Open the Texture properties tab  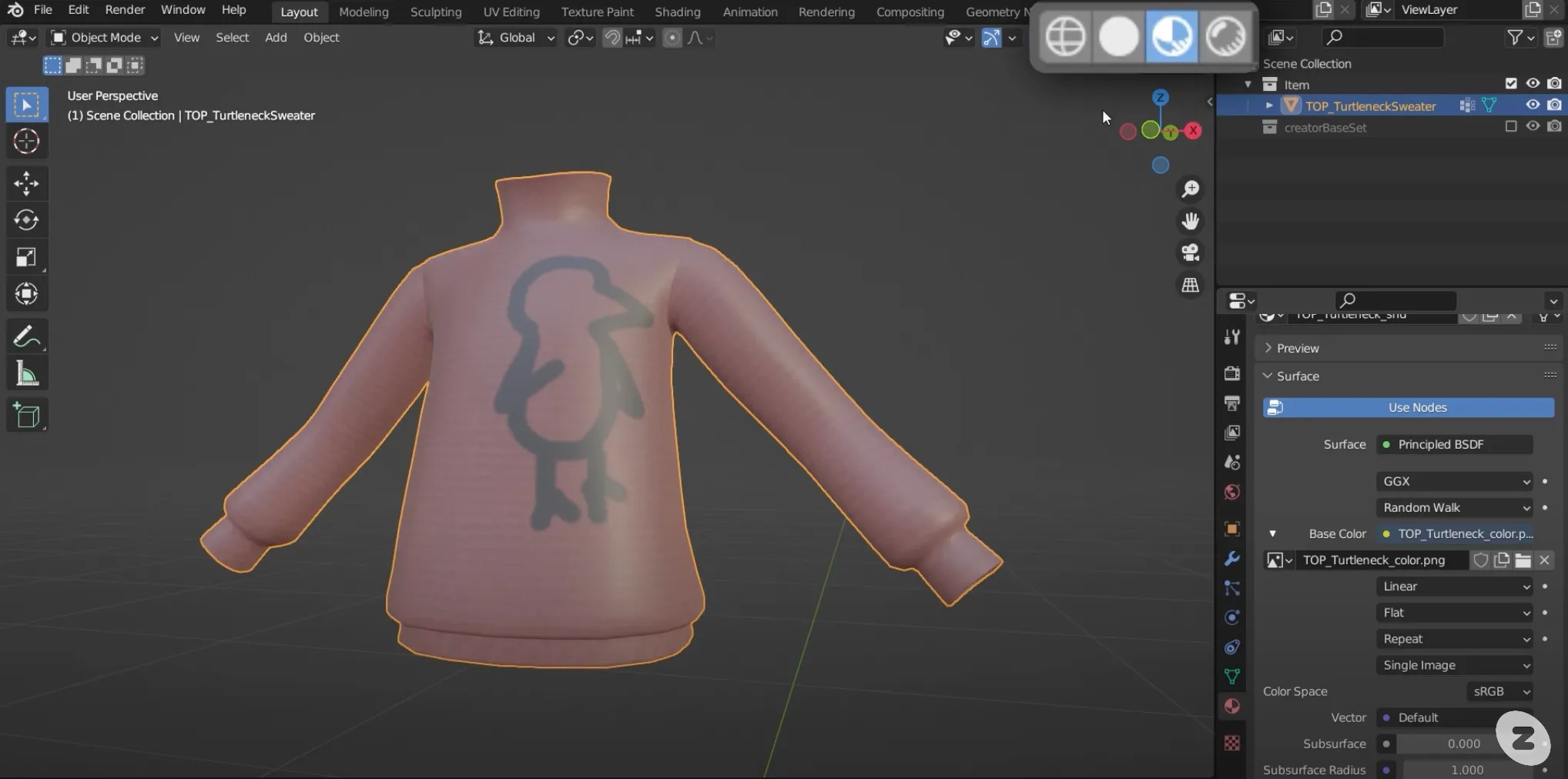[1232, 743]
